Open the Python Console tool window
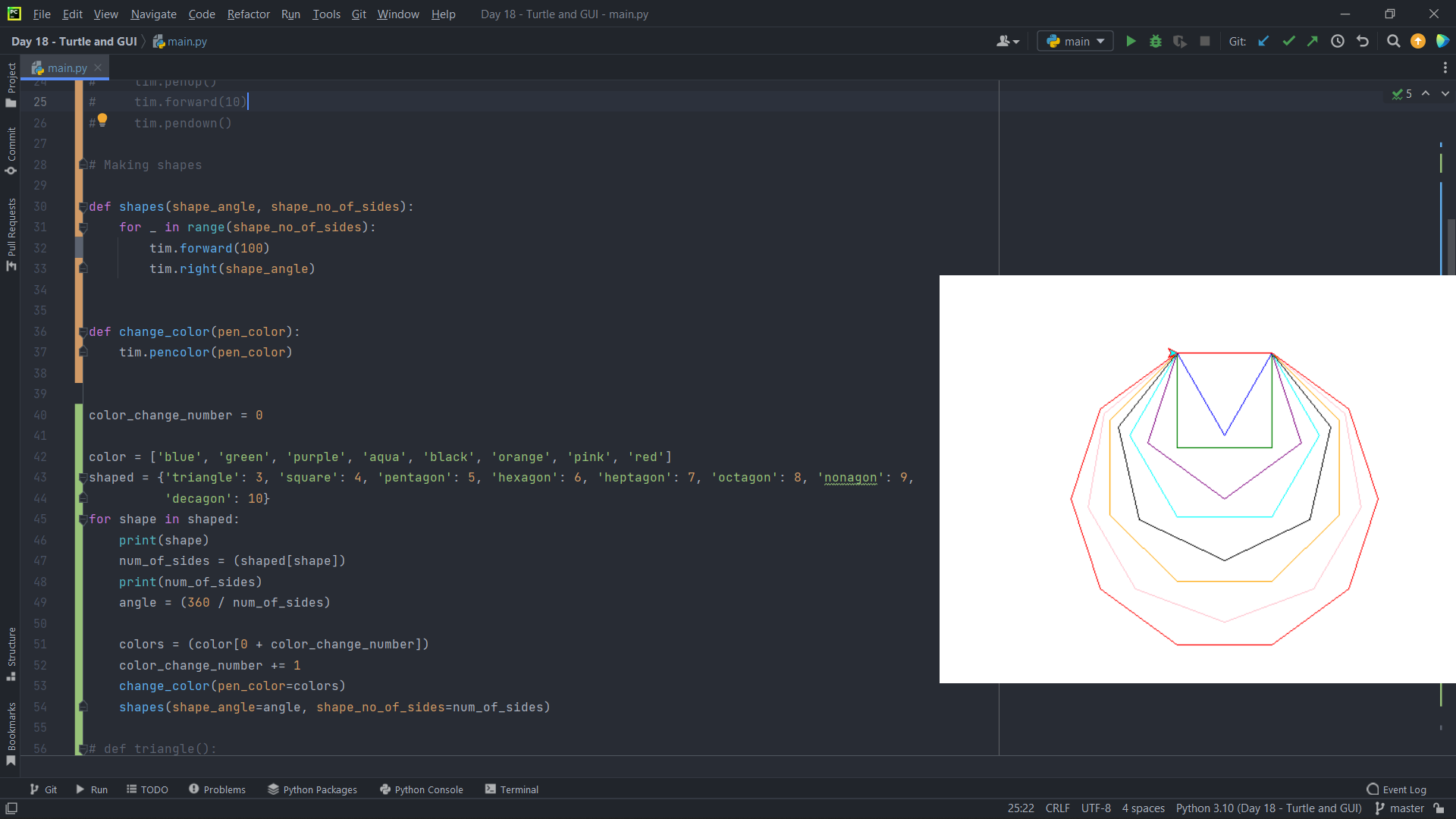The image size is (1456, 819). pyautogui.click(x=422, y=789)
